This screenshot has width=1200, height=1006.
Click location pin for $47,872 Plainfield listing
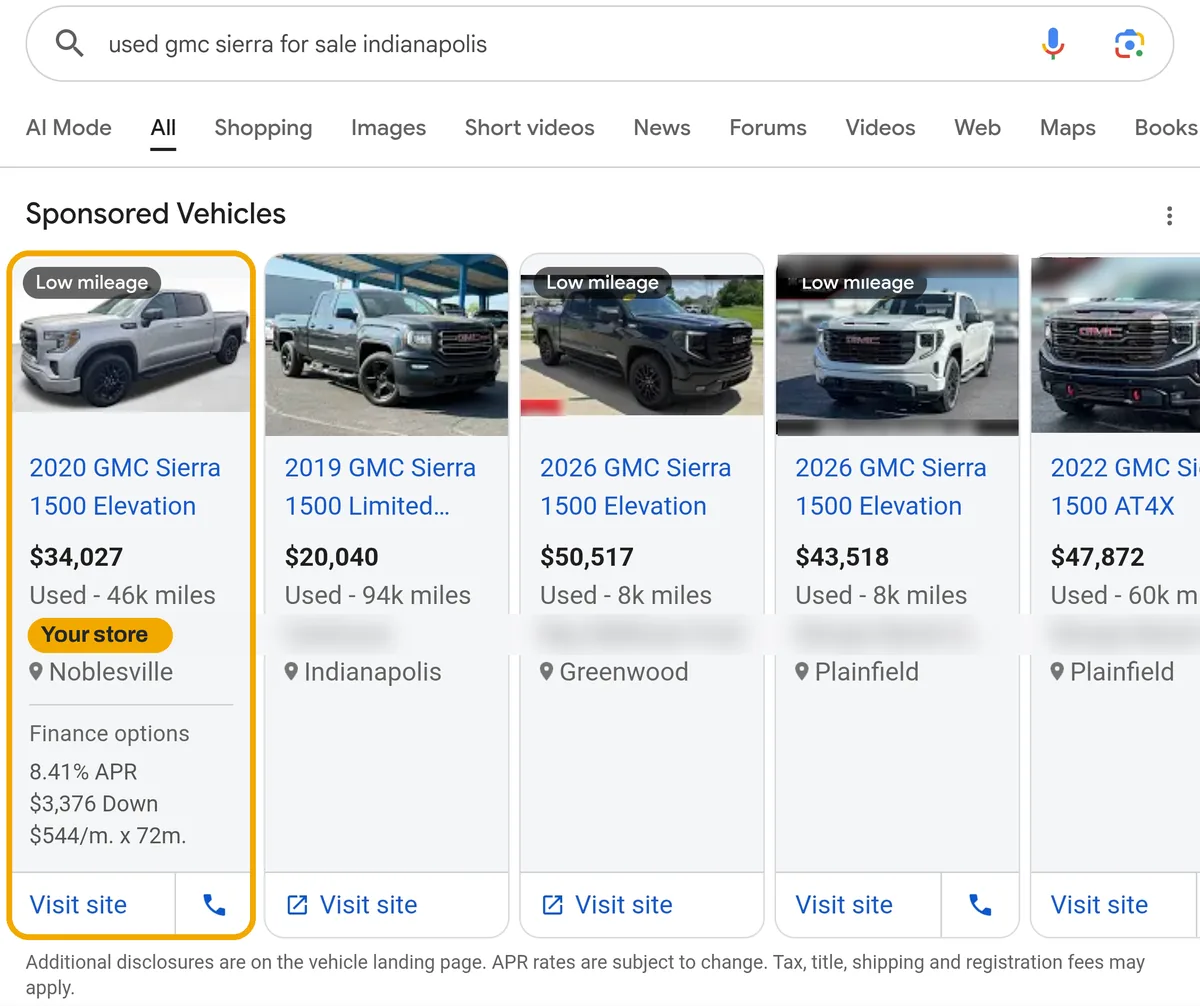tap(1057, 671)
